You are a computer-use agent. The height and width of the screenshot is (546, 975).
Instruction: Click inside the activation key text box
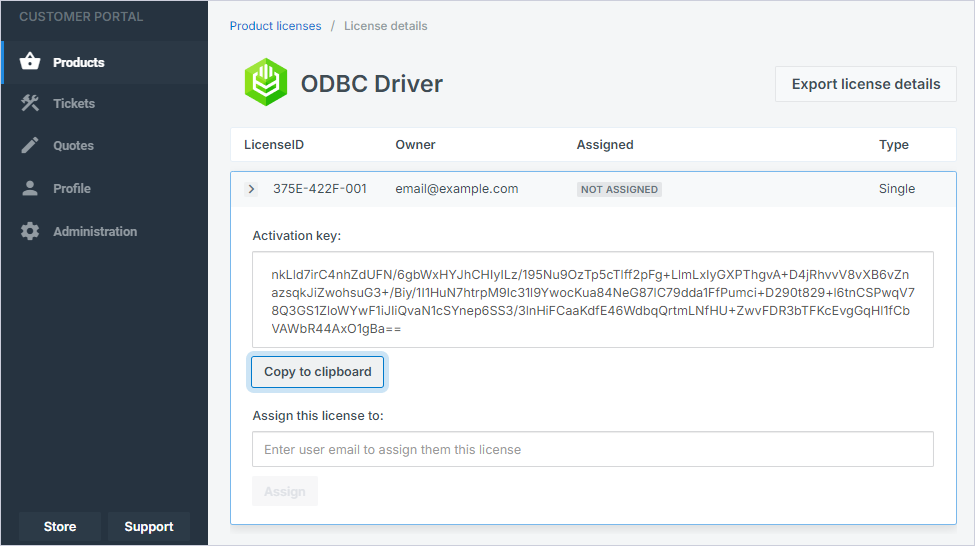point(592,300)
